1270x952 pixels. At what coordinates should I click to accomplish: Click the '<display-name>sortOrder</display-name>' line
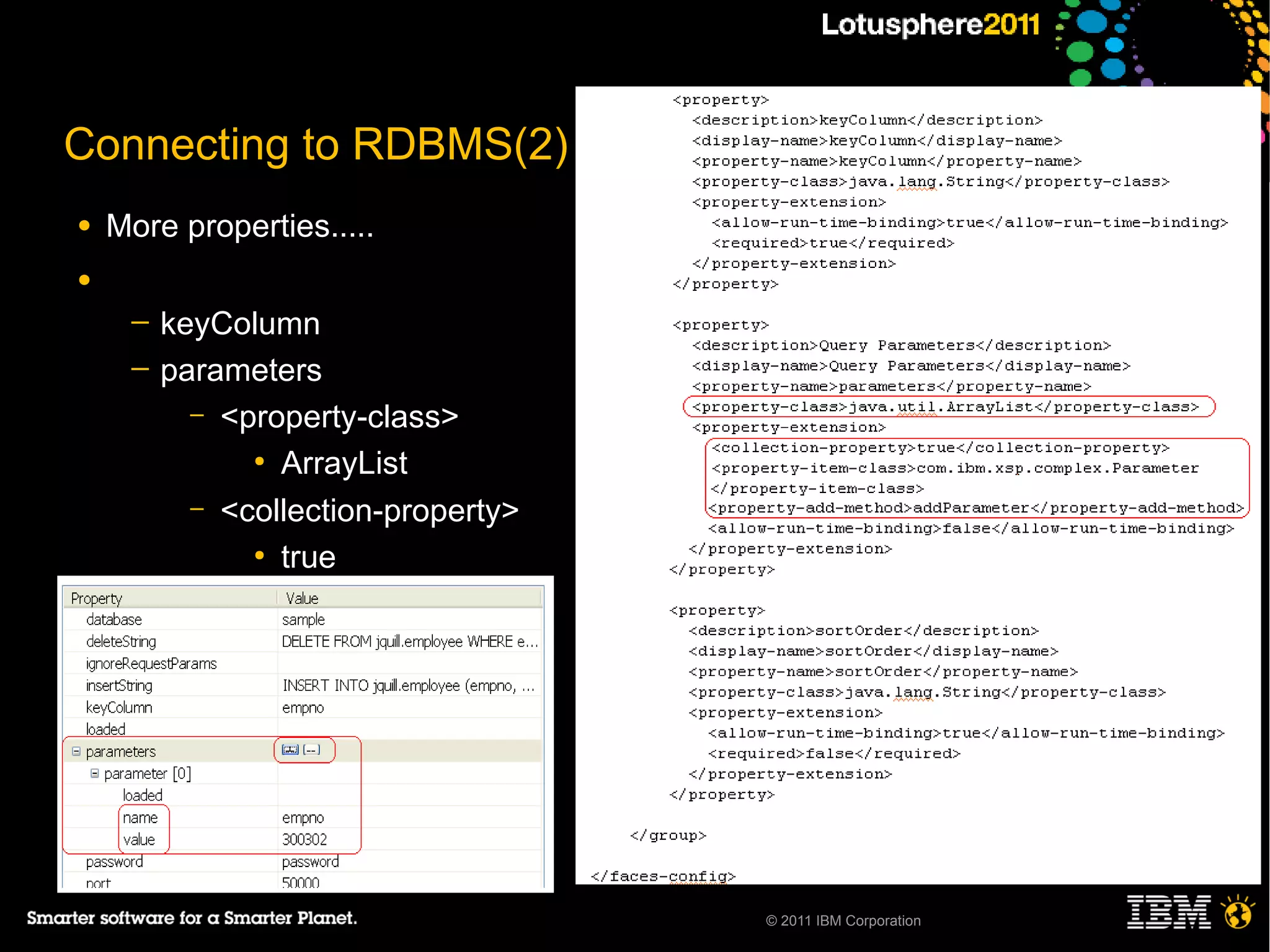pyautogui.click(x=873, y=651)
